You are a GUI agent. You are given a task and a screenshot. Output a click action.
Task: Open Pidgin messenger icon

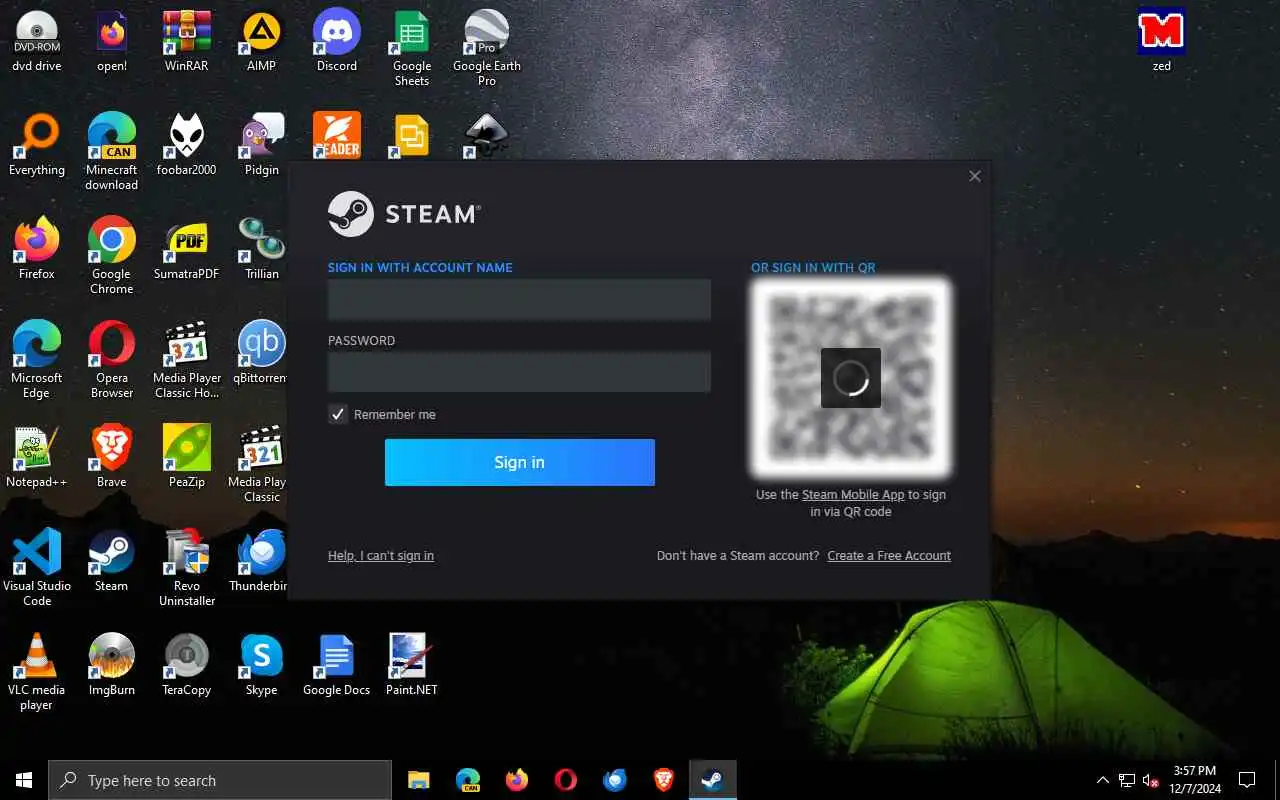coord(262,146)
